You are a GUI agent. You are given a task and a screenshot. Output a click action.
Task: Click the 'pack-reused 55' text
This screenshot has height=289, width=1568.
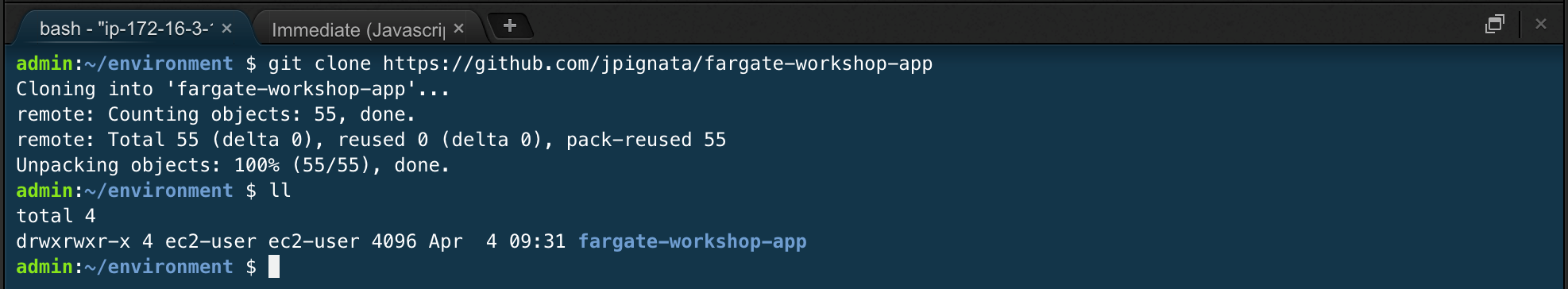646,140
